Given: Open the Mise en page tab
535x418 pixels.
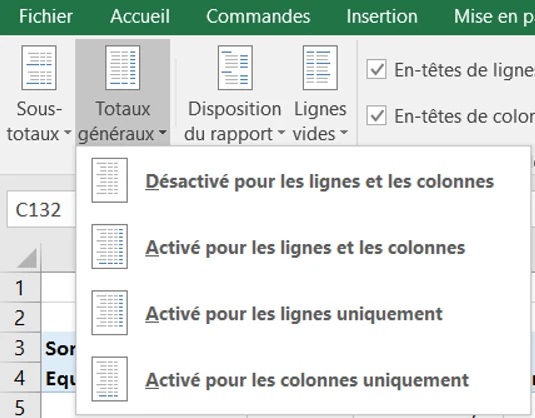Looking at the screenshot, I should [x=494, y=16].
